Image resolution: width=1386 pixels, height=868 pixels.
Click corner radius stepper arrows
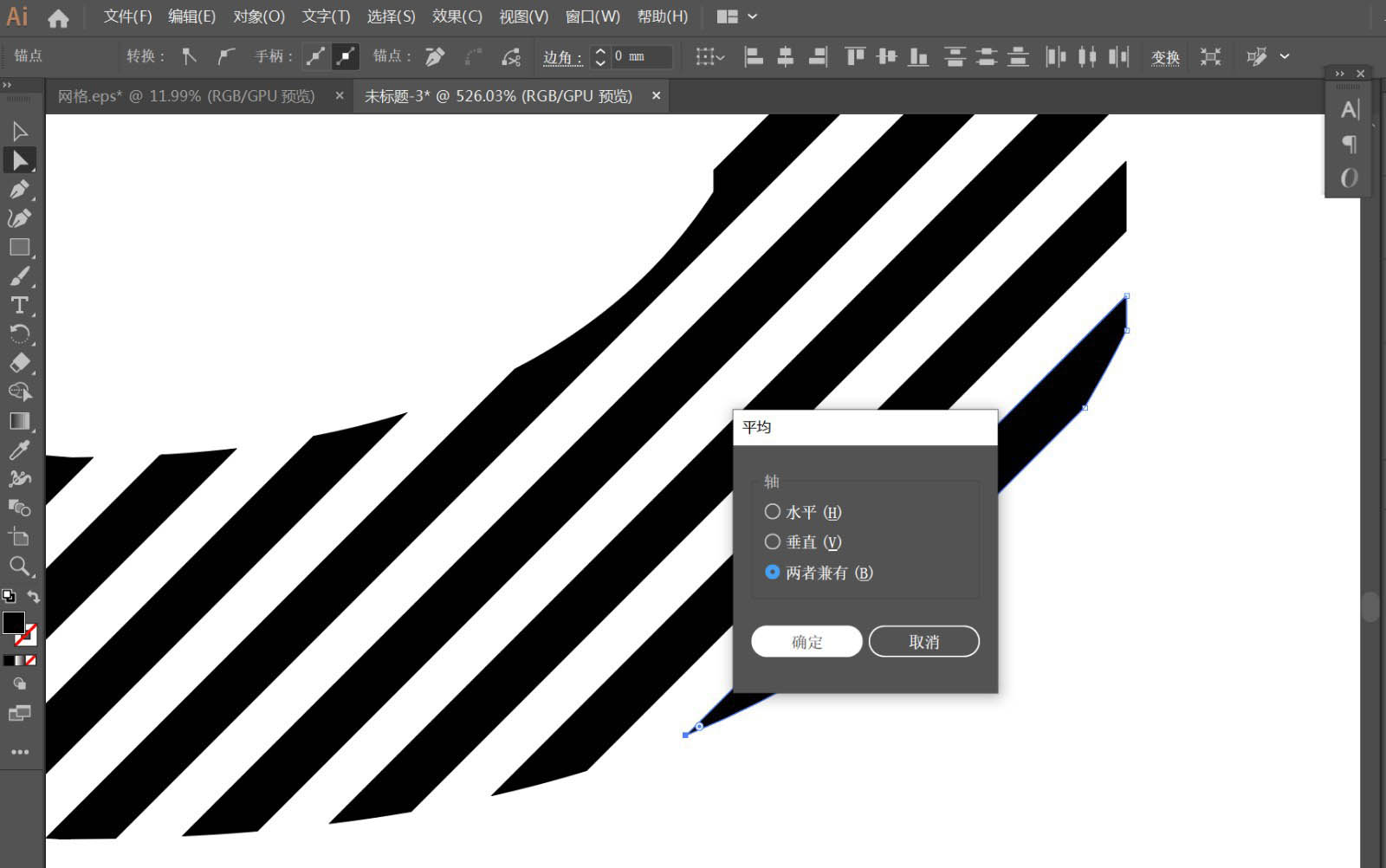pos(600,57)
